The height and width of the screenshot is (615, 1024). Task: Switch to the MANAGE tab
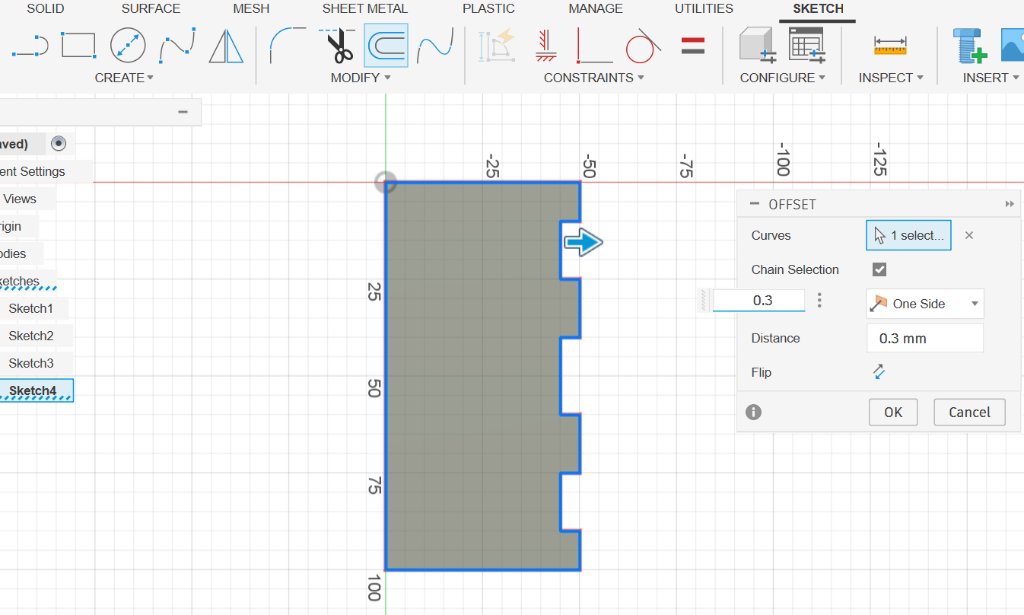[x=596, y=8]
